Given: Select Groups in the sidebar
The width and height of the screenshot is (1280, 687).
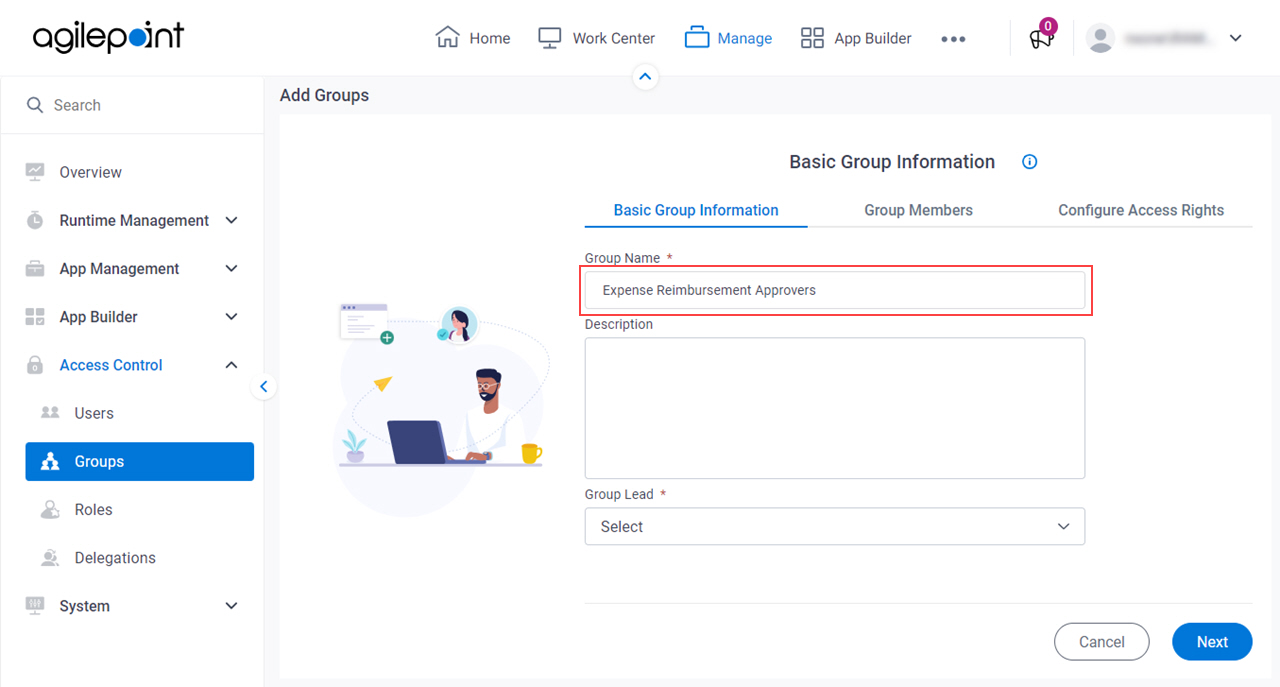Looking at the screenshot, I should 140,461.
